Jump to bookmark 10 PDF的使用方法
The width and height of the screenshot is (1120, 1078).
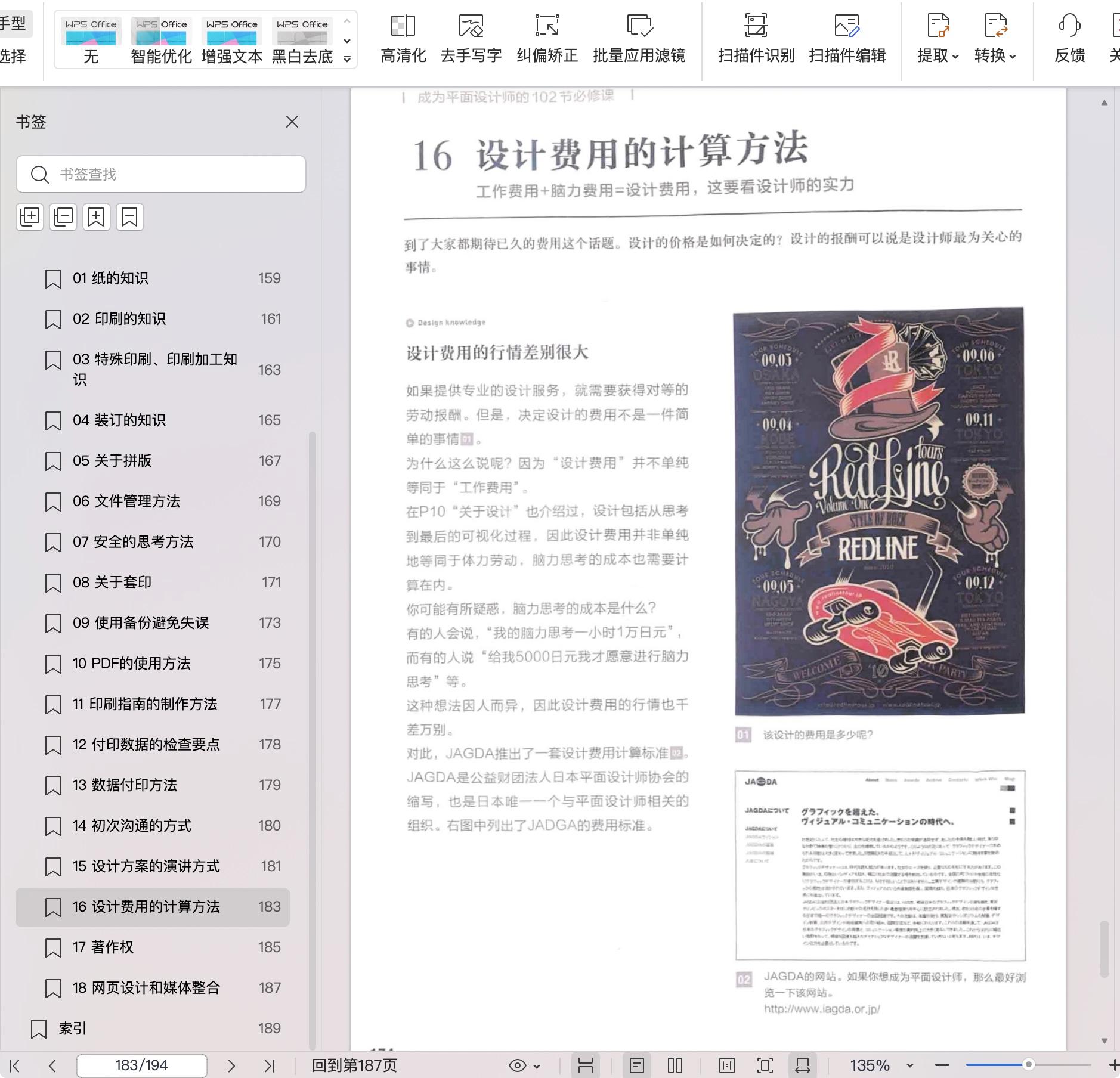pos(132,663)
